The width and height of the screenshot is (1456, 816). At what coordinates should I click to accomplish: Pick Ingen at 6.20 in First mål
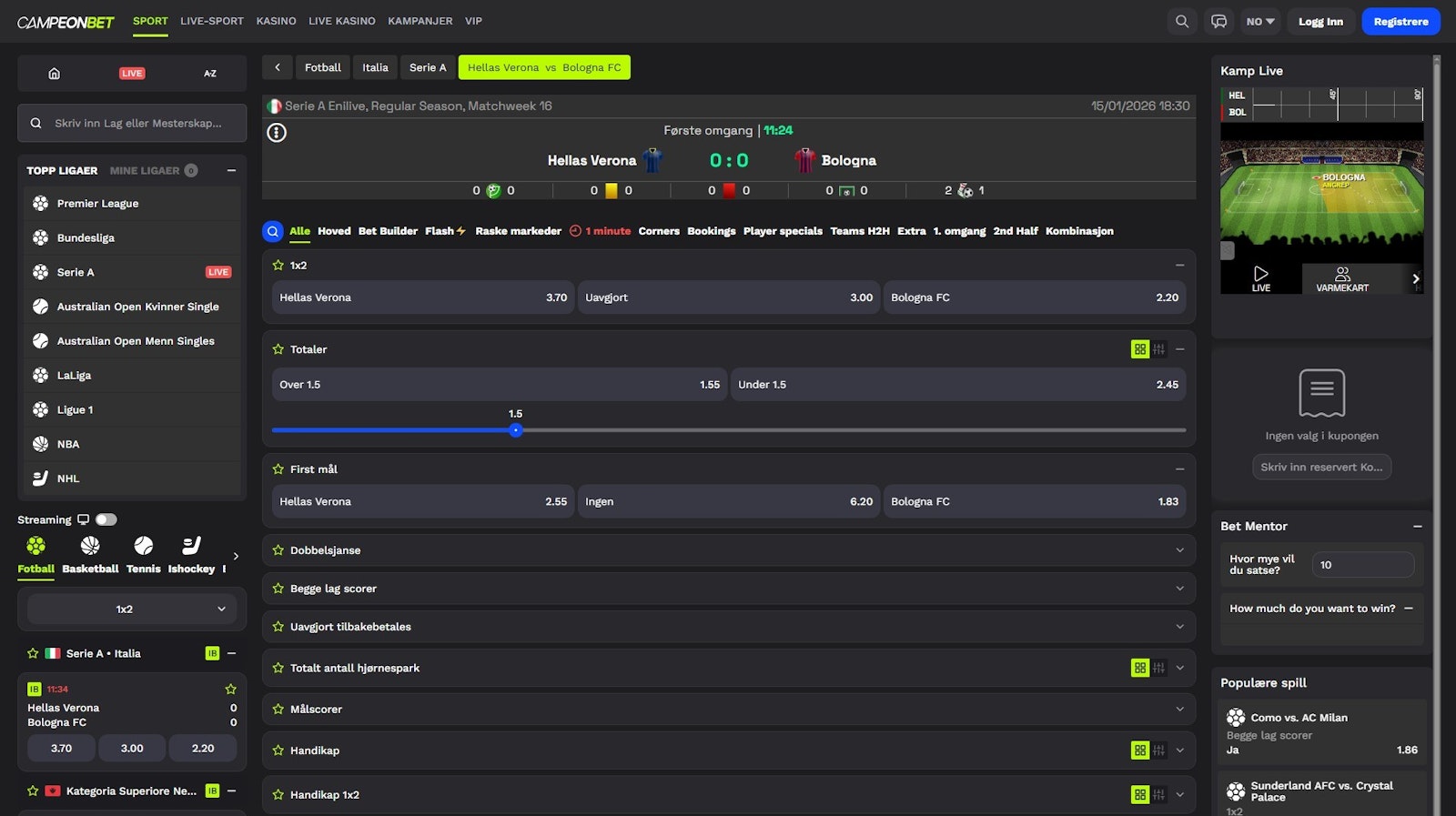point(729,501)
